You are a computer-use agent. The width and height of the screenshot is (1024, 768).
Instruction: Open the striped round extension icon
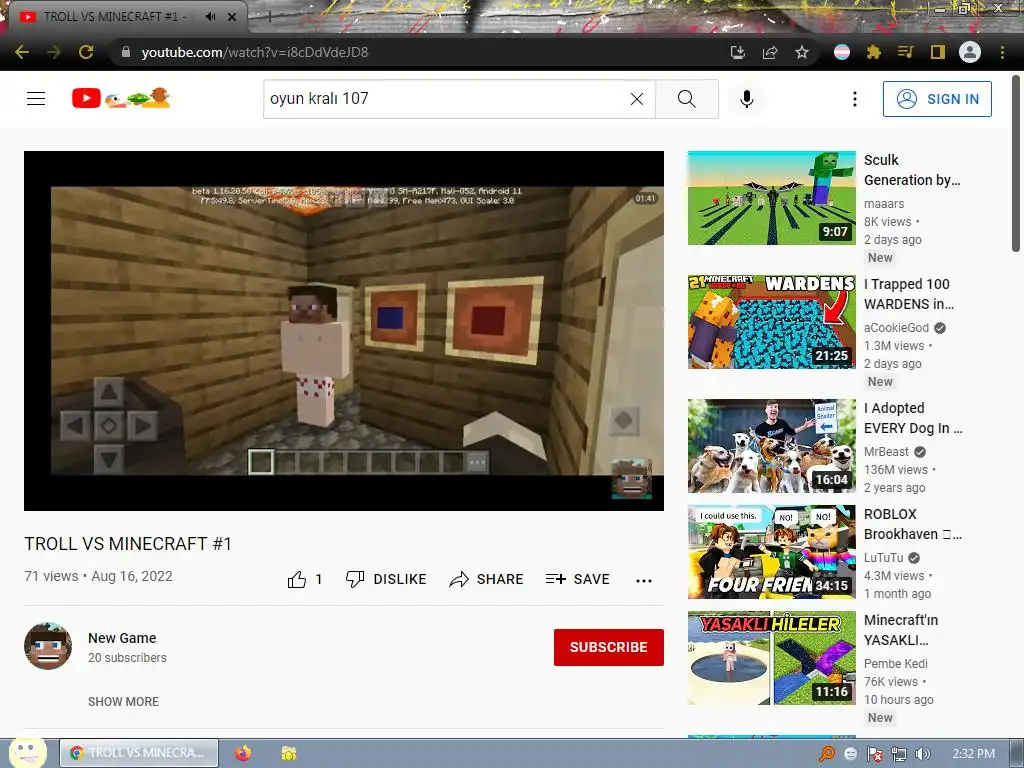click(x=842, y=52)
